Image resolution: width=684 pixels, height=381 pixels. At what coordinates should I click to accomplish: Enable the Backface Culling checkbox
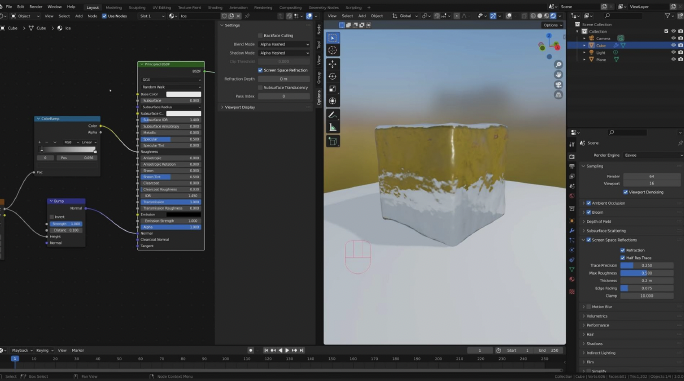click(x=260, y=35)
